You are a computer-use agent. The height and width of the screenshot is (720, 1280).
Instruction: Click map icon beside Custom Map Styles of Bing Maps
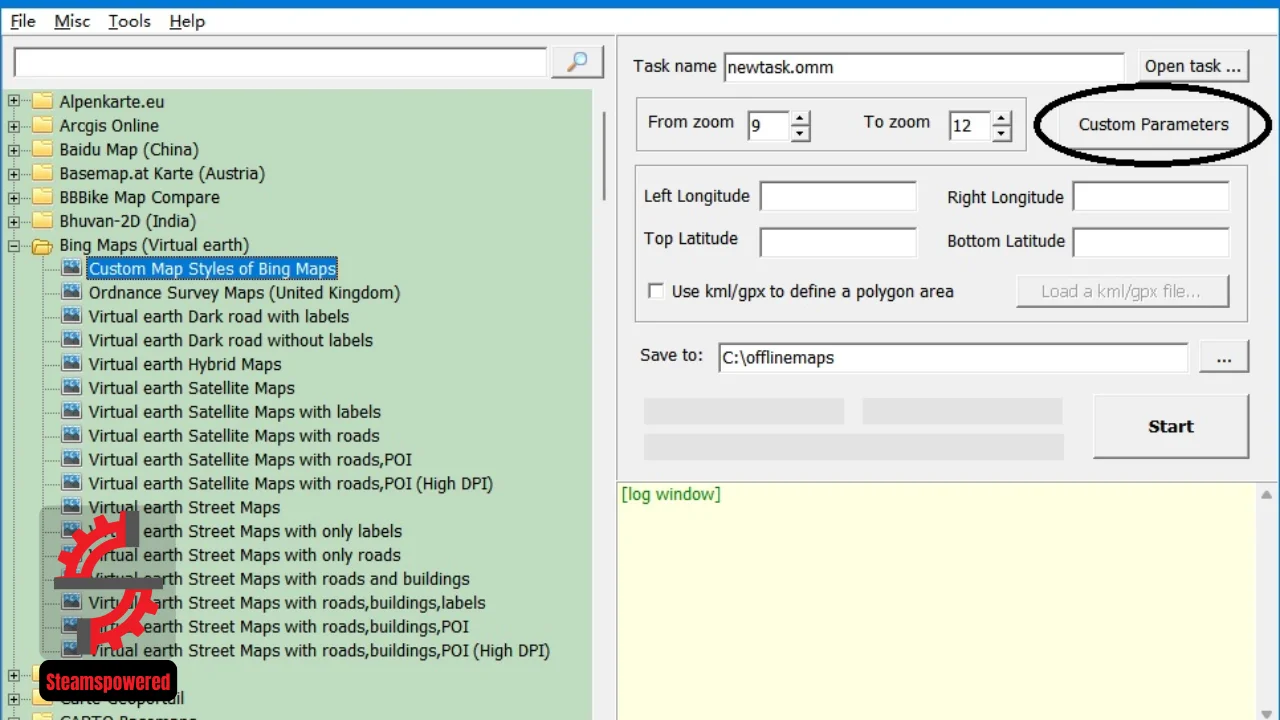[71, 268]
